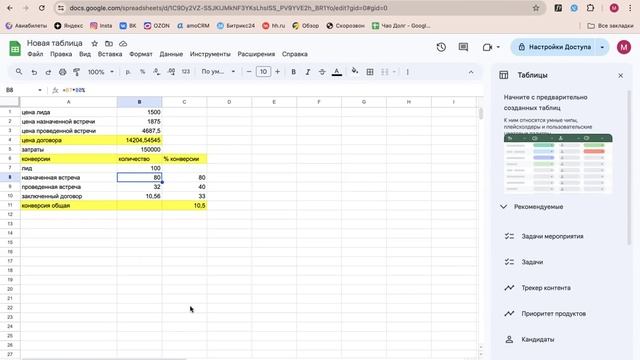The height and width of the screenshot is (360, 640).
Task: Select cell with цена договора
Action: (69, 140)
